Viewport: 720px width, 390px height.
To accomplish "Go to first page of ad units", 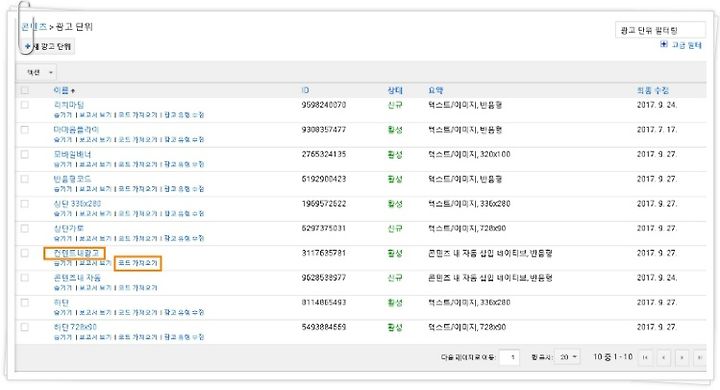I will pos(646,357).
